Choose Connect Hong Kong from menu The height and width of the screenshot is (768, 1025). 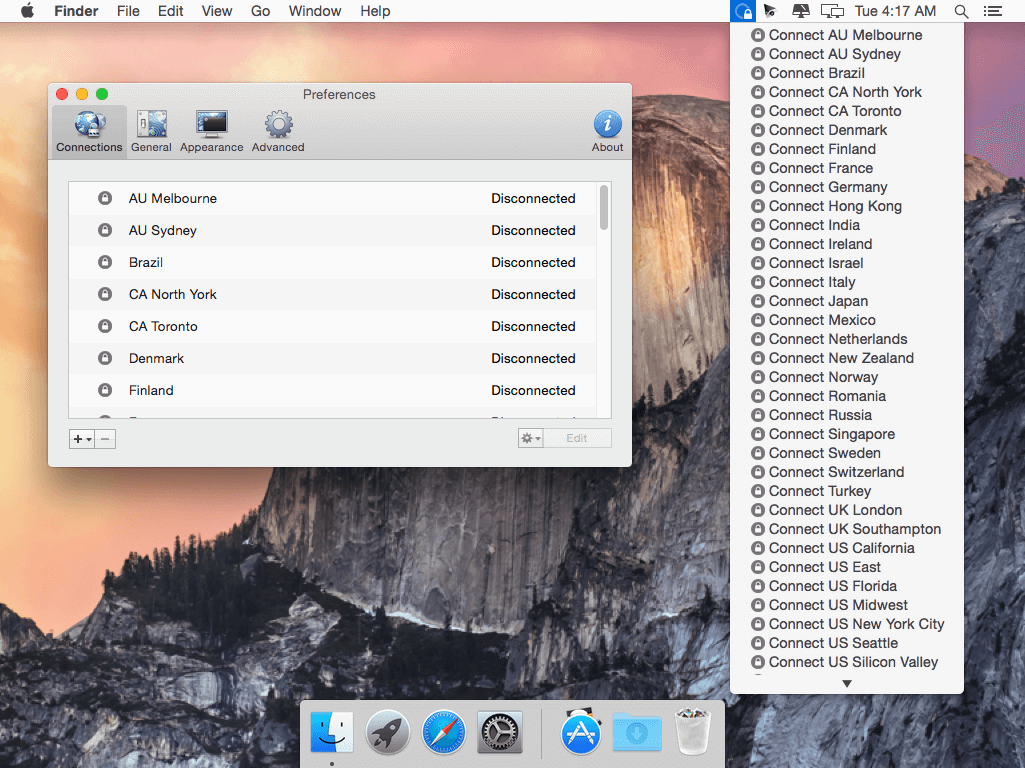pyautogui.click(x=847, y=206)
